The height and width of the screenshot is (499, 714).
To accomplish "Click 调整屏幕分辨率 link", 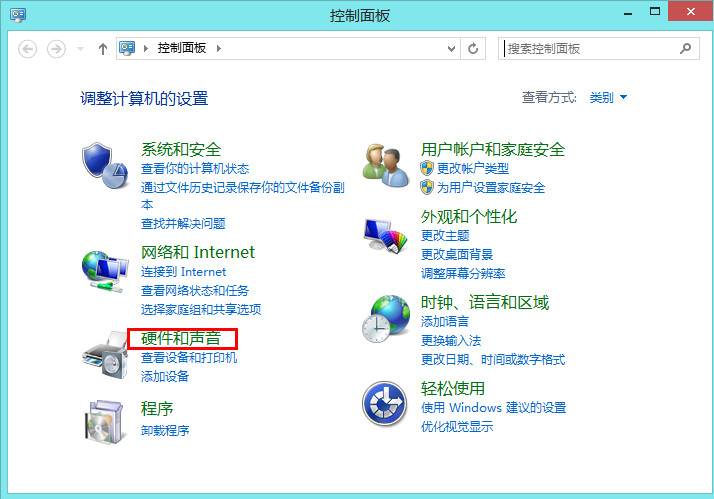I will pyautogui.click(x=463, y=274).
